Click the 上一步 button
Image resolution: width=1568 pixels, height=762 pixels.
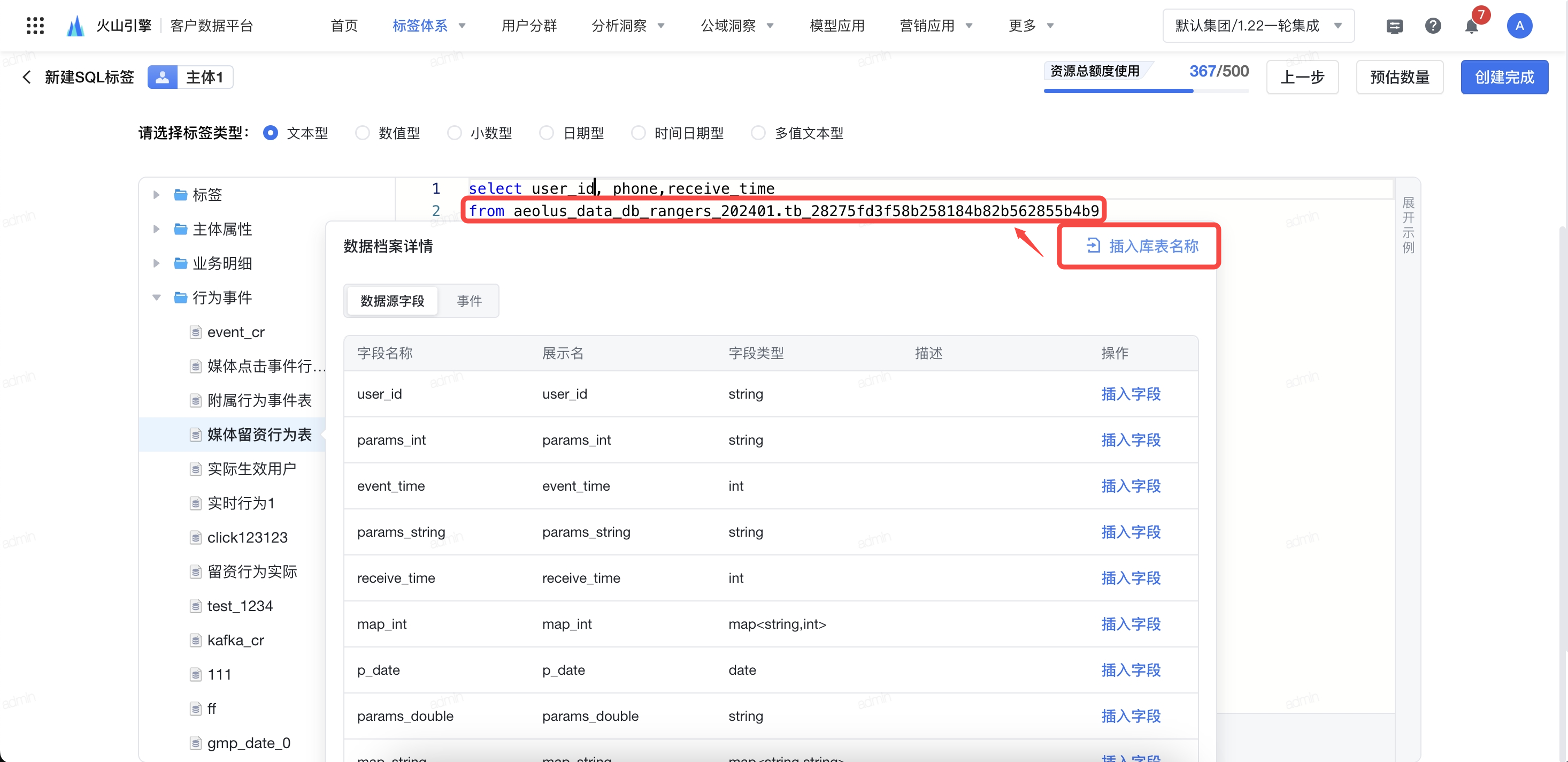point(1302,78)
